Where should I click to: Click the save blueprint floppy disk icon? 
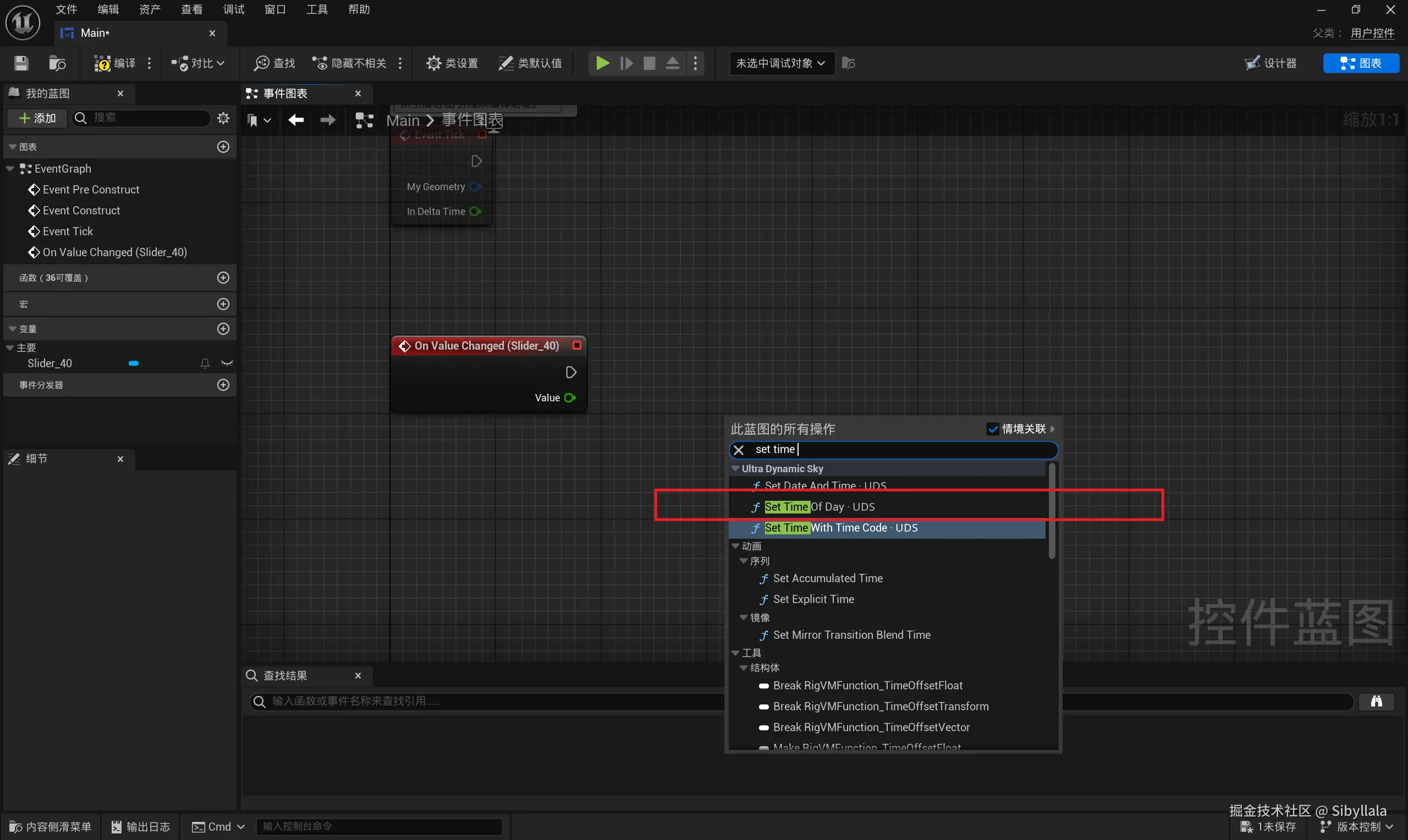[21, 63]
